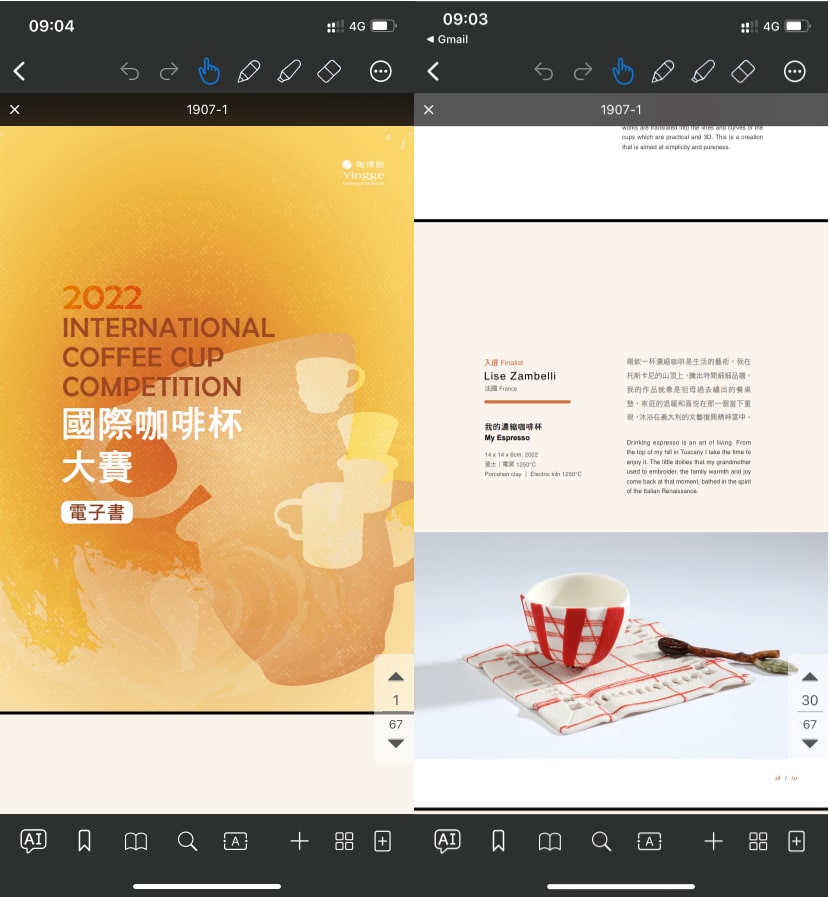This screenshot has width=830, height=897.
Task: Search the document in right phone
Action: [x=601, y=841]
